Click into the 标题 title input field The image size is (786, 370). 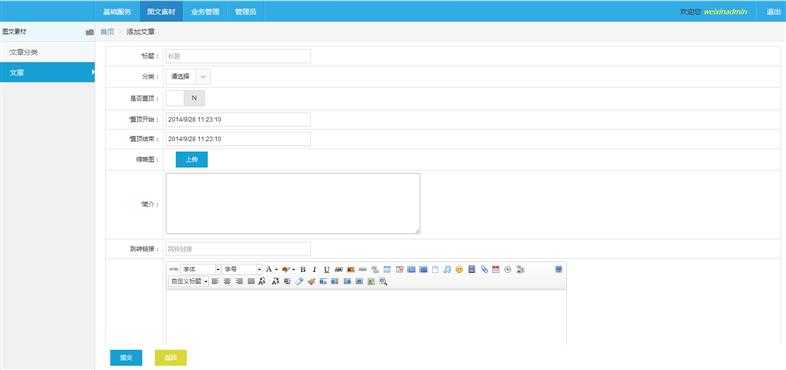[x=238, y=56]
